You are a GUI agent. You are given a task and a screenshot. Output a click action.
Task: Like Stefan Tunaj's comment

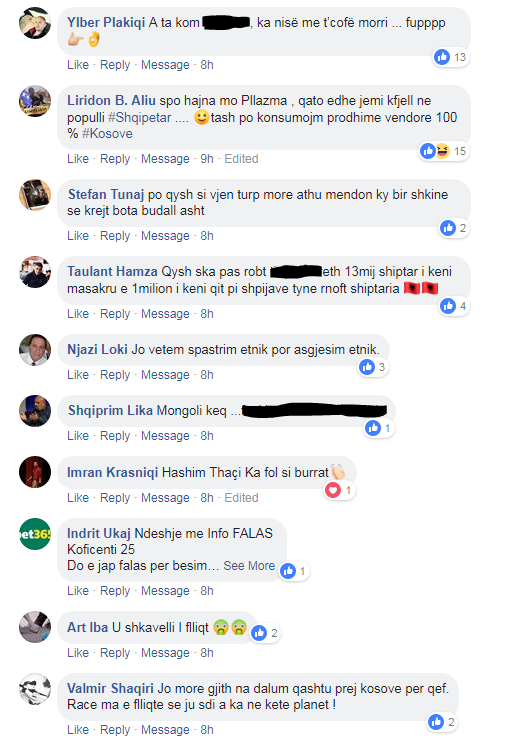pos(78,236)
